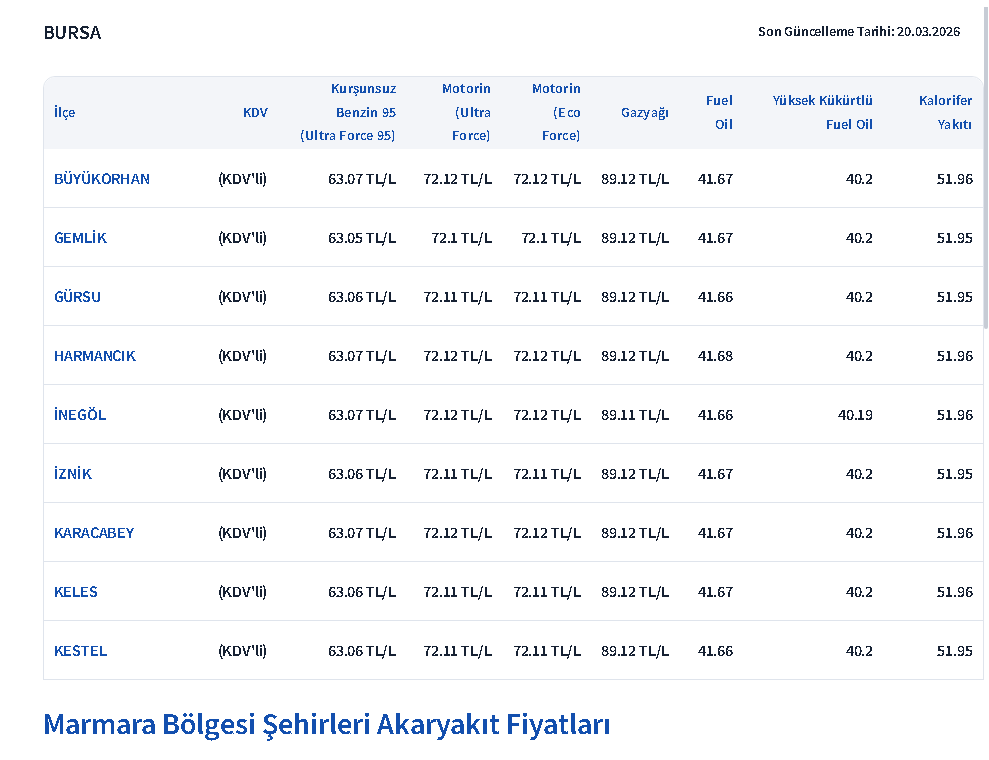Select the KELES district entry
Screen dimensions: 989x760
tap(75, 592)
